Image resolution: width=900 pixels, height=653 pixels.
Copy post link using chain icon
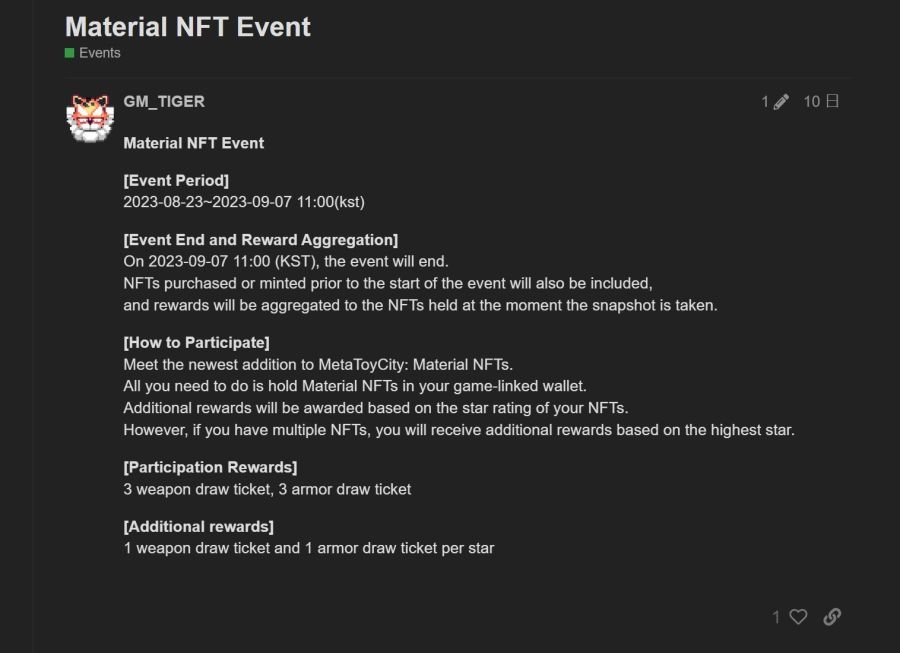(x=832, y=617)
